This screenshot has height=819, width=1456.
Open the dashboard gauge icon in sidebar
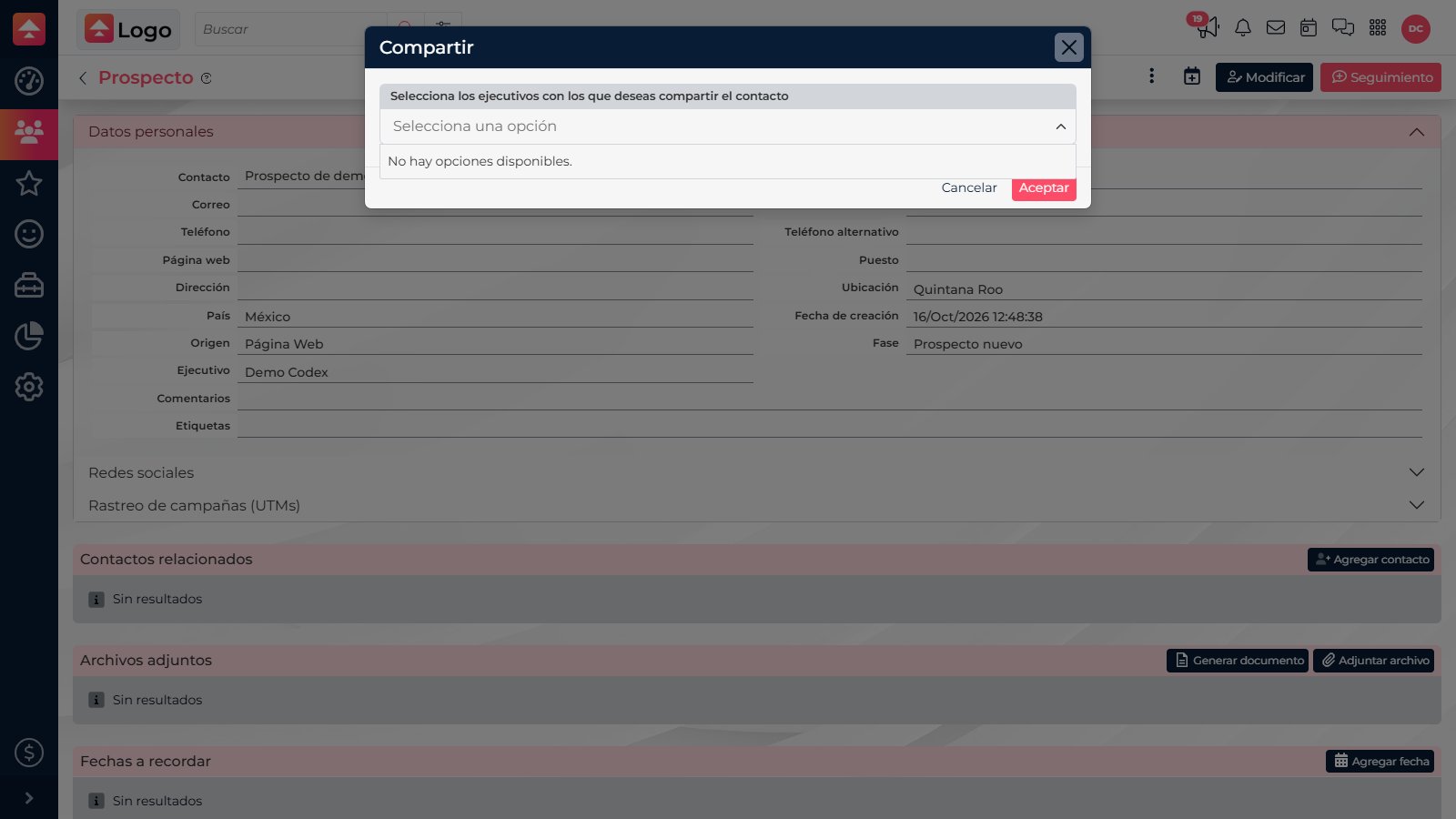point(29,81)
